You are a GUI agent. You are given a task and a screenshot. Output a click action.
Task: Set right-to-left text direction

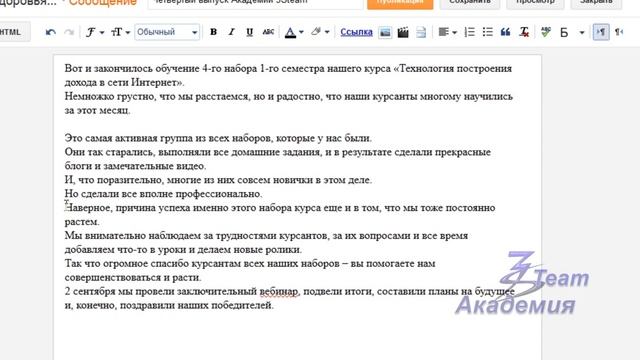(x=619, y=32)
